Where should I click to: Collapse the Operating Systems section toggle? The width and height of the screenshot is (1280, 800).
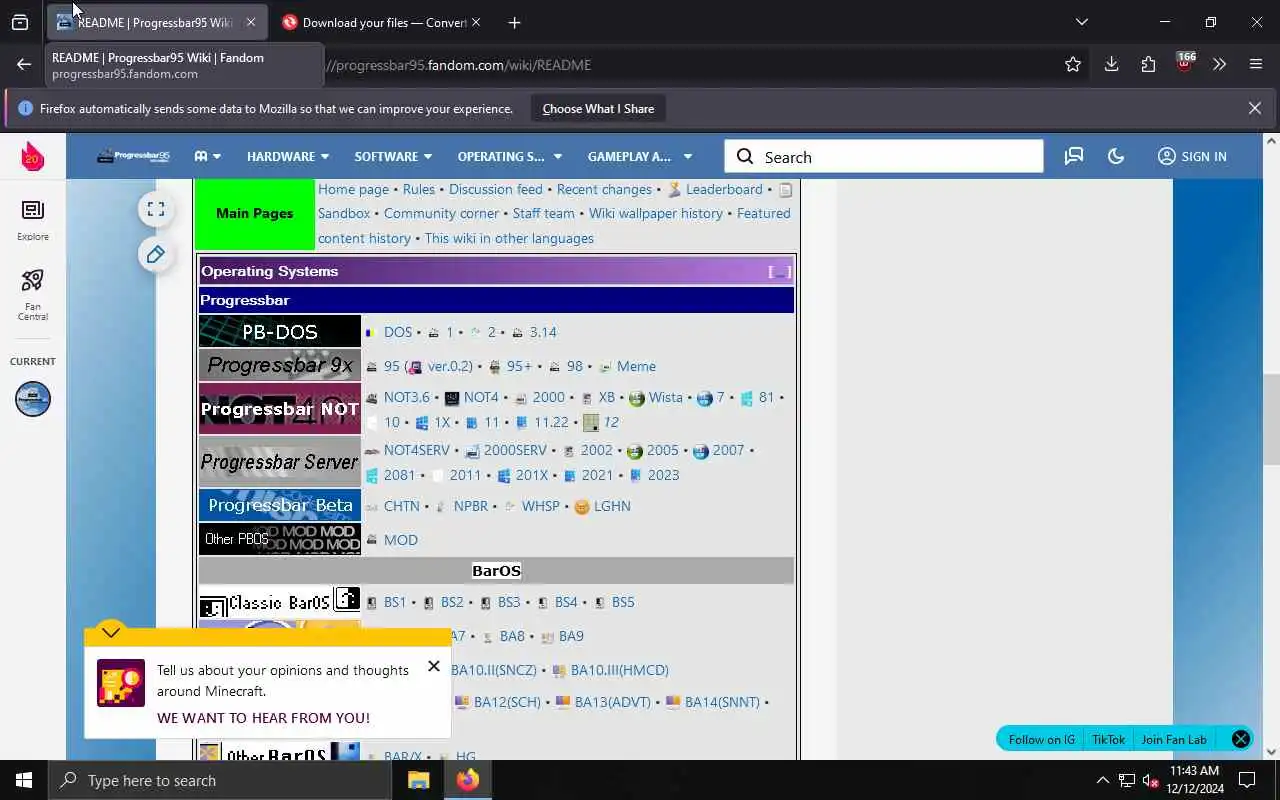[x=779, y=271]
